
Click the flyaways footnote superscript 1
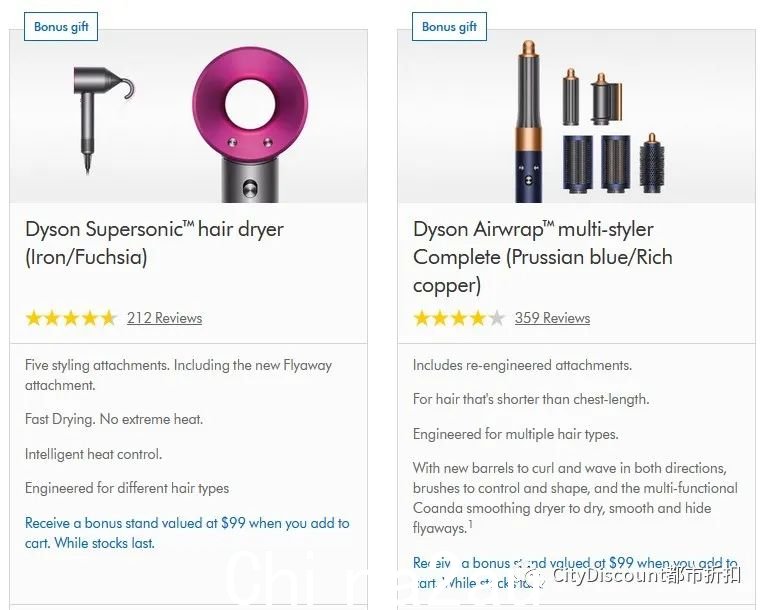[x=470, y=524]
